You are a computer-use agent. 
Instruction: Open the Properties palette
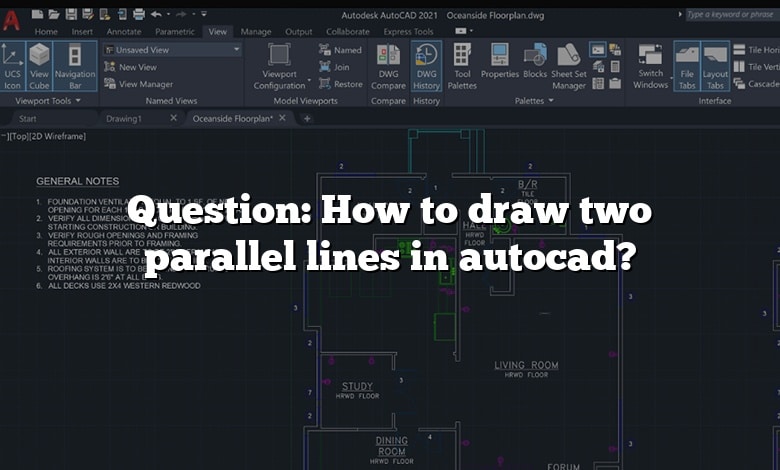point(500,61)
